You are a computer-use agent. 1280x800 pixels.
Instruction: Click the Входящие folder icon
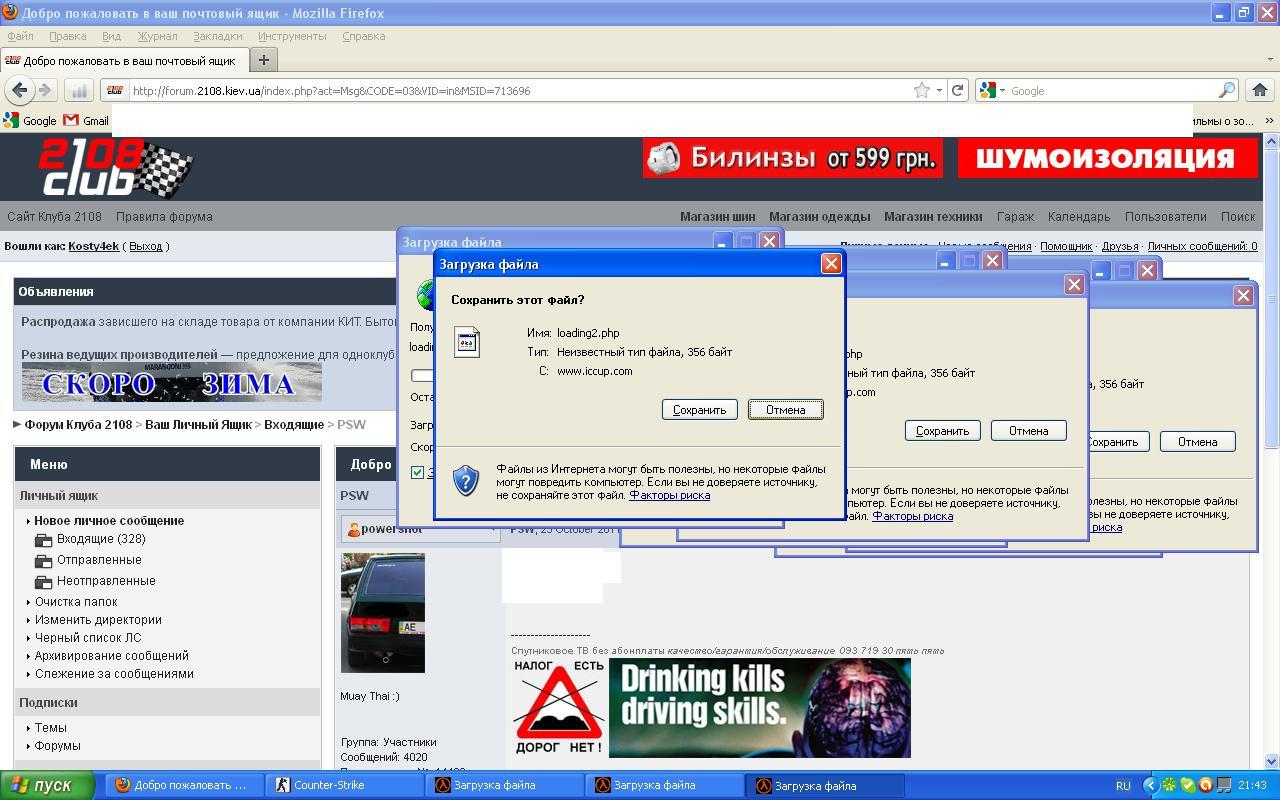point(43,540)
